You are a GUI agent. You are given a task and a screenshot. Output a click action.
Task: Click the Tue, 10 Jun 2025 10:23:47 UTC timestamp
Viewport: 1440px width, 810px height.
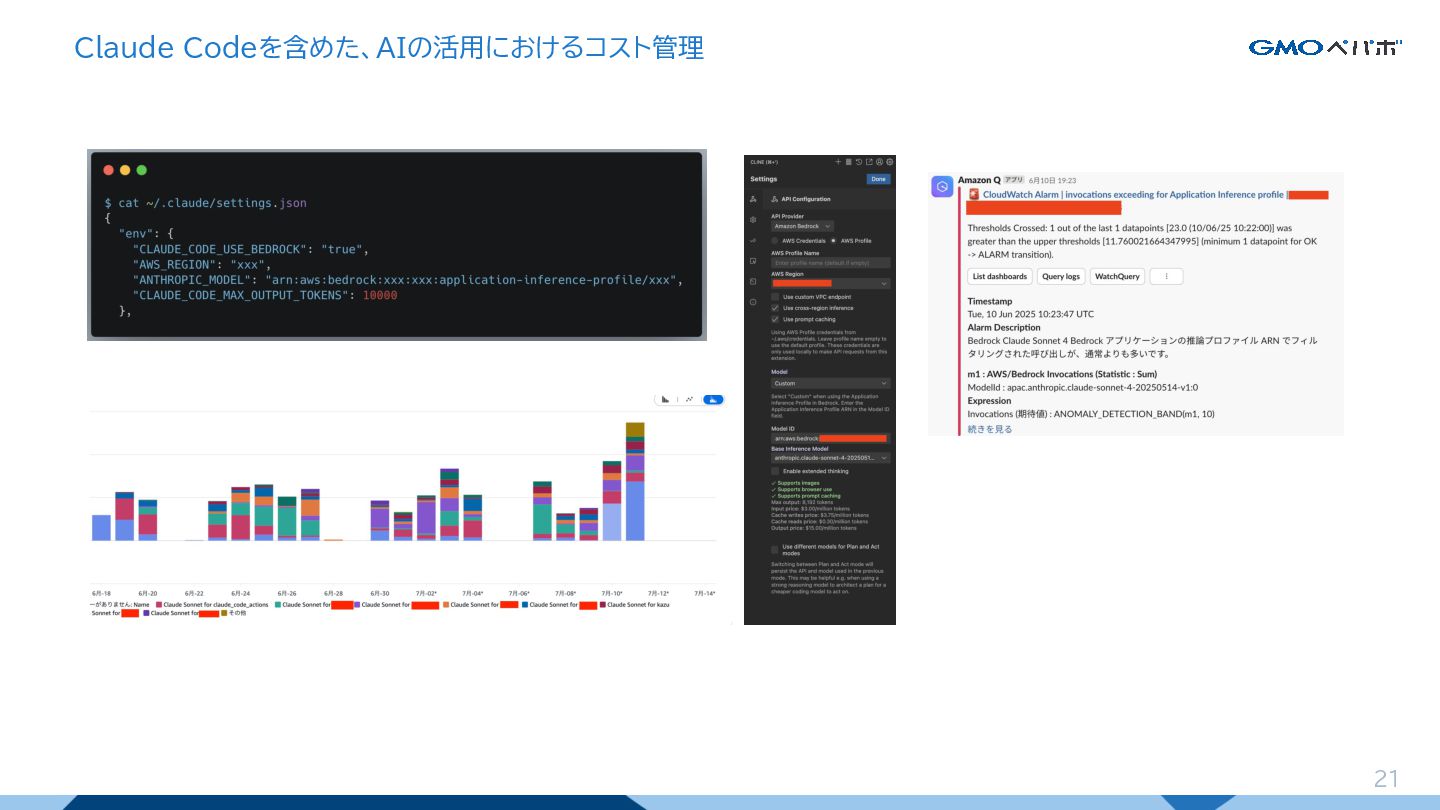tap(1031, 314)
